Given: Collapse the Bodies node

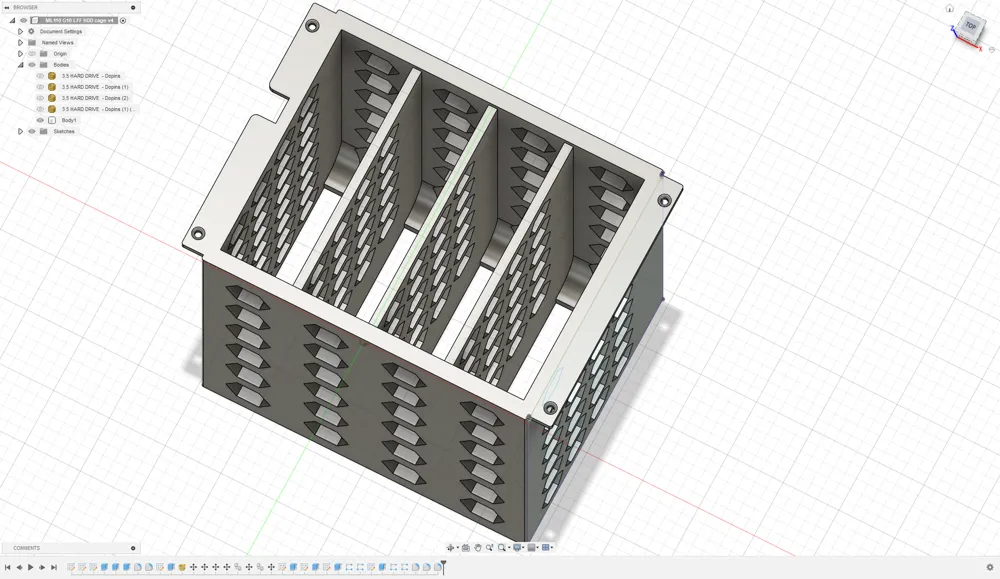Looking at the screenshot, I should 20,65.
